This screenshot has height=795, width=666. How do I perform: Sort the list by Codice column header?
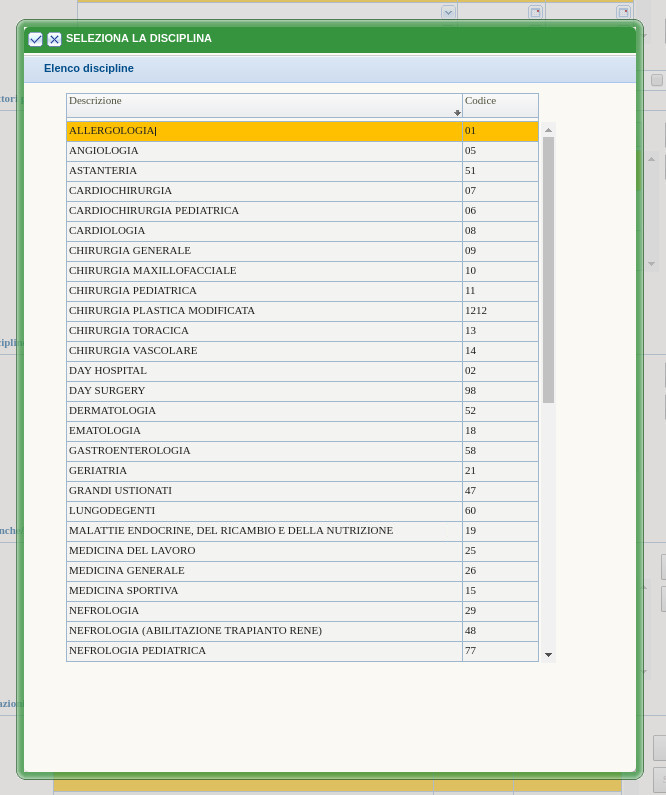tap(500, 101)
